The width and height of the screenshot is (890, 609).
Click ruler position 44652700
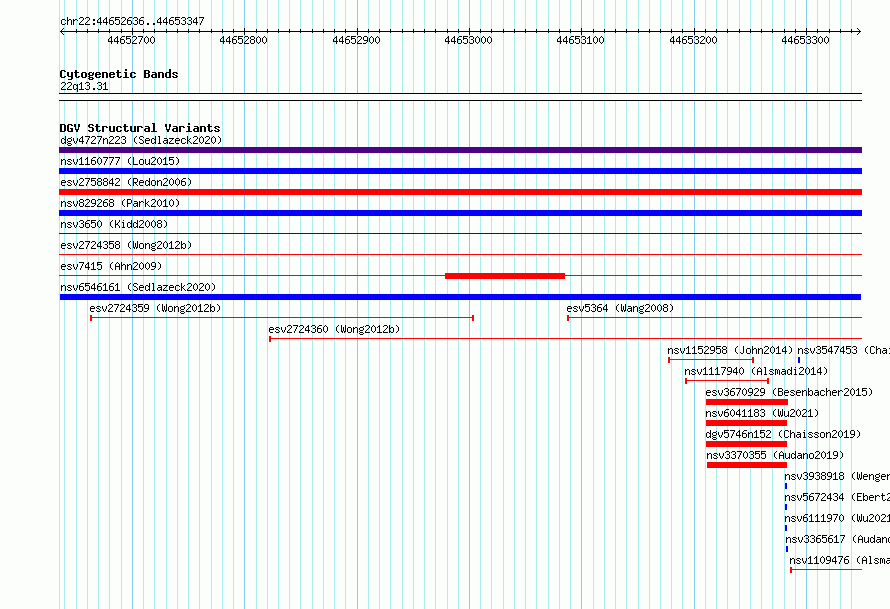pyautogui.click(x=131, y=40)
